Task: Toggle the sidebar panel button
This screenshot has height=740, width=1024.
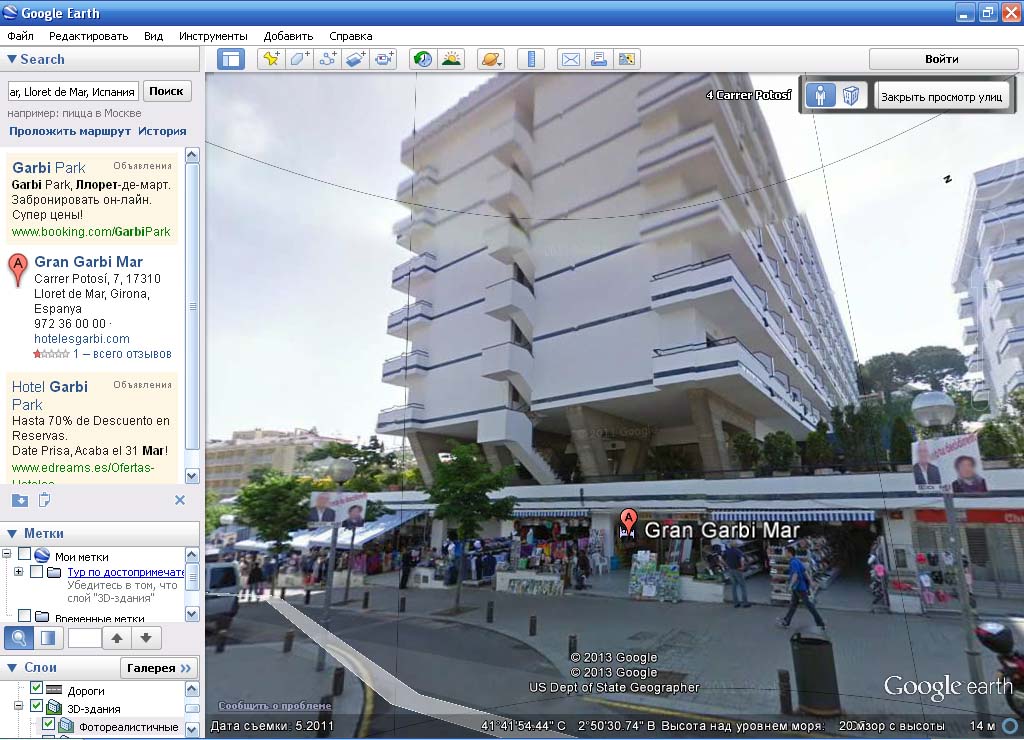Action: (x=231, y=59)
